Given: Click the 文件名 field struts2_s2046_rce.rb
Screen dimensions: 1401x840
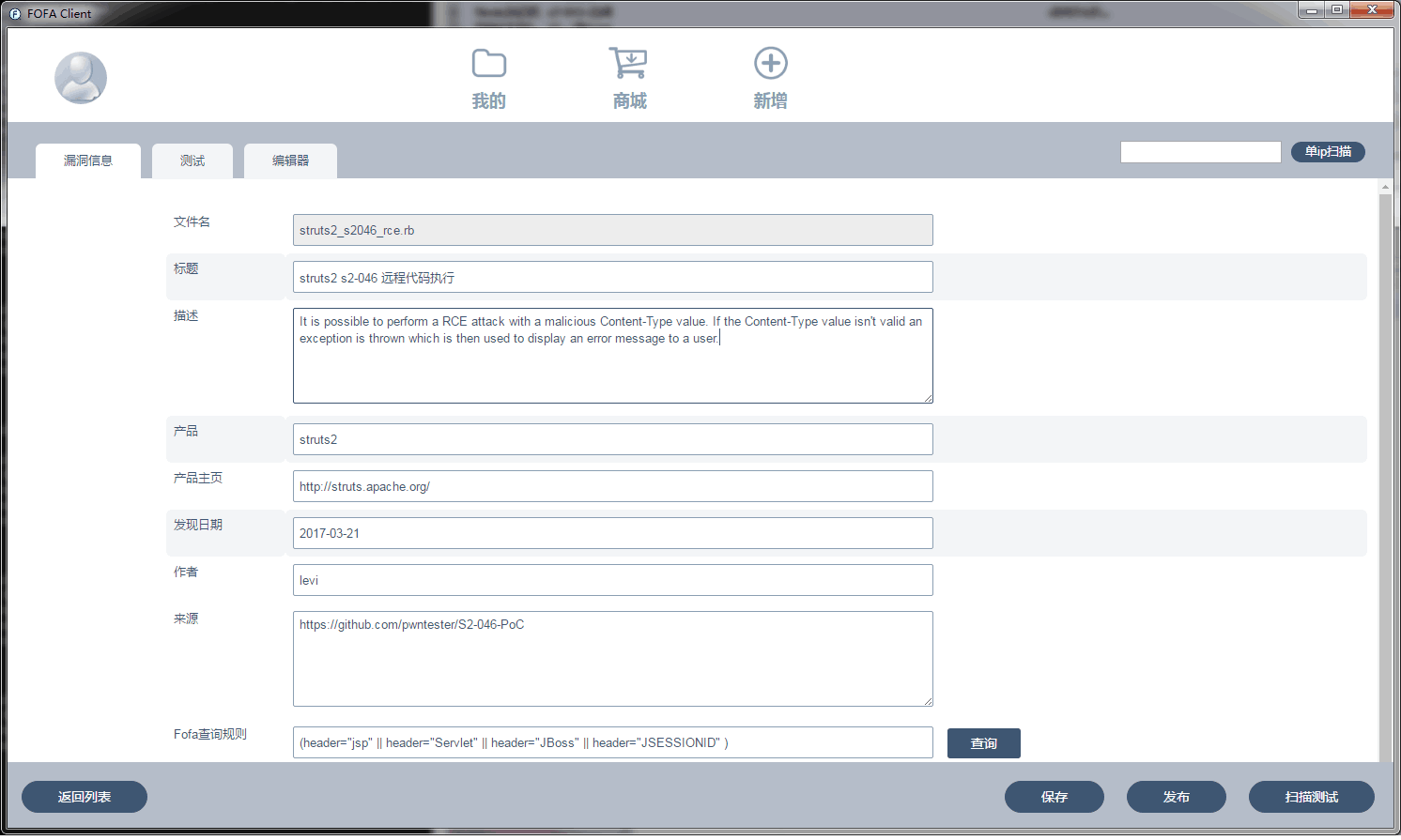Looking at the screenshot, I should click(x=613, y=230).
